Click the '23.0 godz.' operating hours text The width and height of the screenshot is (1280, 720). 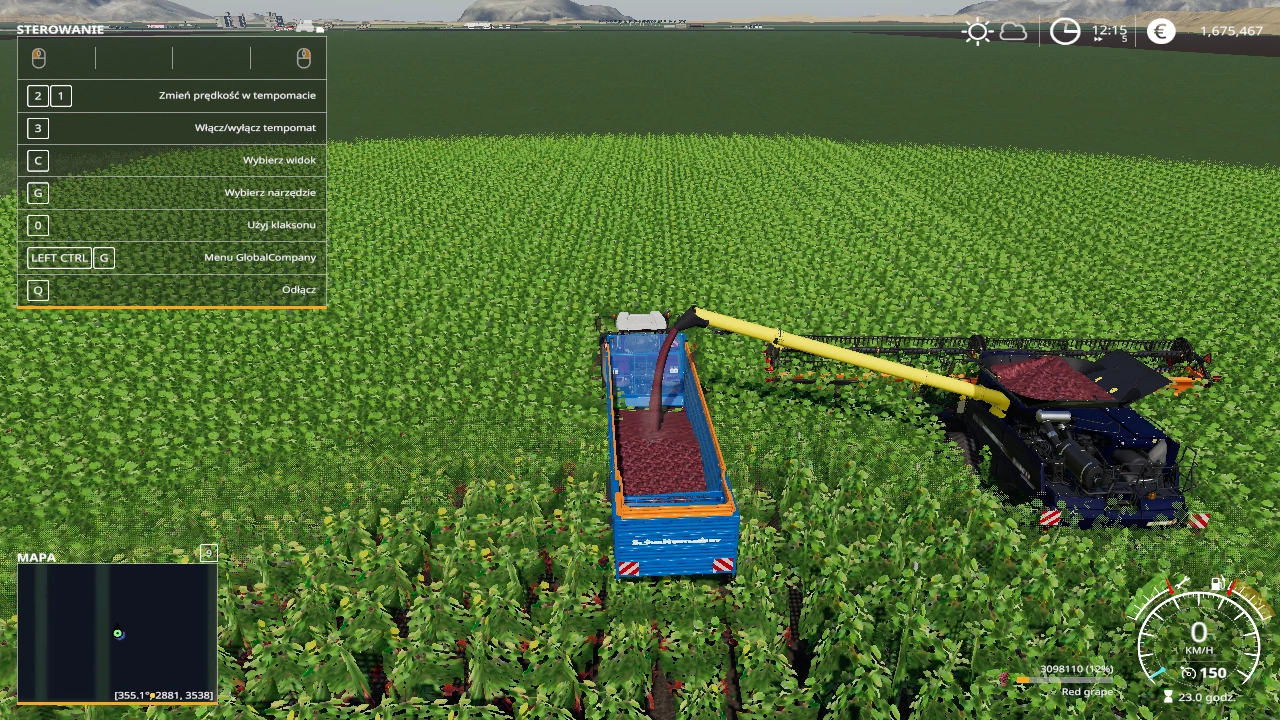[1206, 697]
